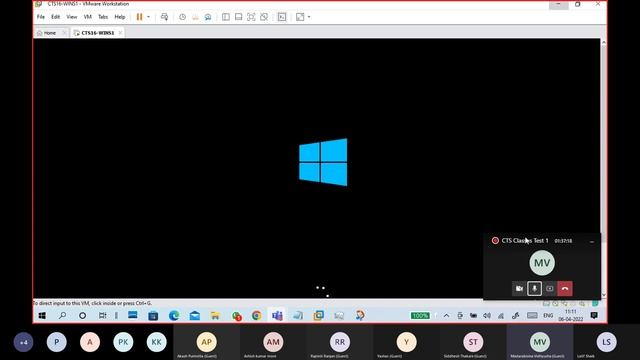Select participant AP tile
This screenshot has width=640, height=360.
click(207, 342)
